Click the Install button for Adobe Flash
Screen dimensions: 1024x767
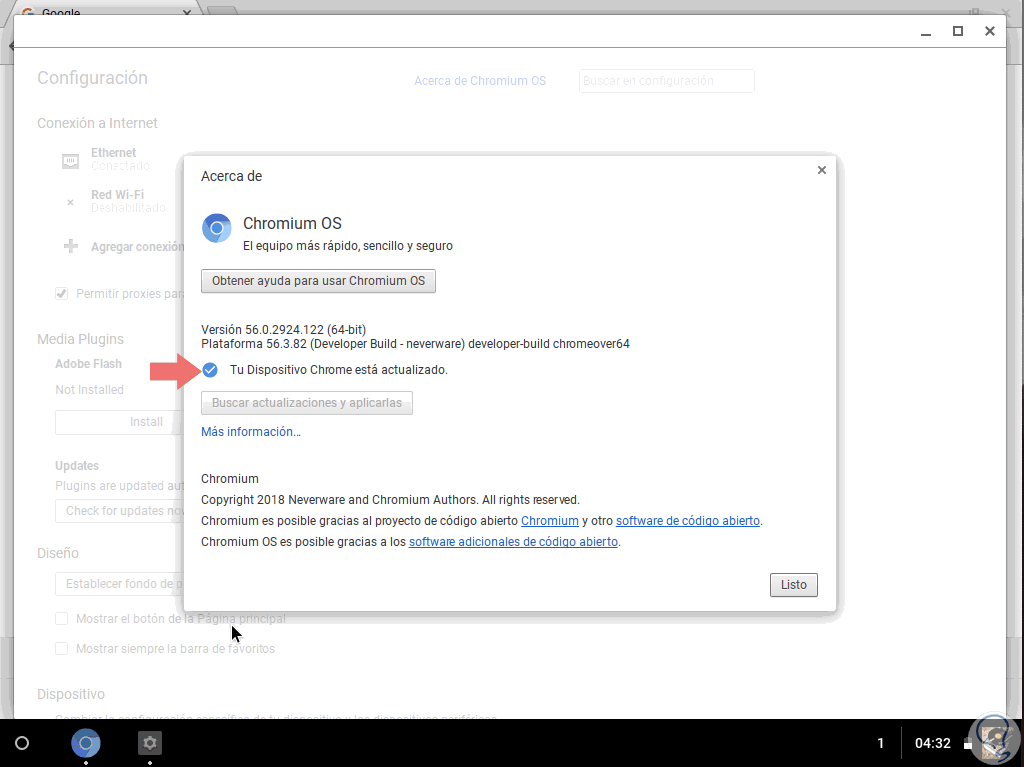(x=119, y=422)
